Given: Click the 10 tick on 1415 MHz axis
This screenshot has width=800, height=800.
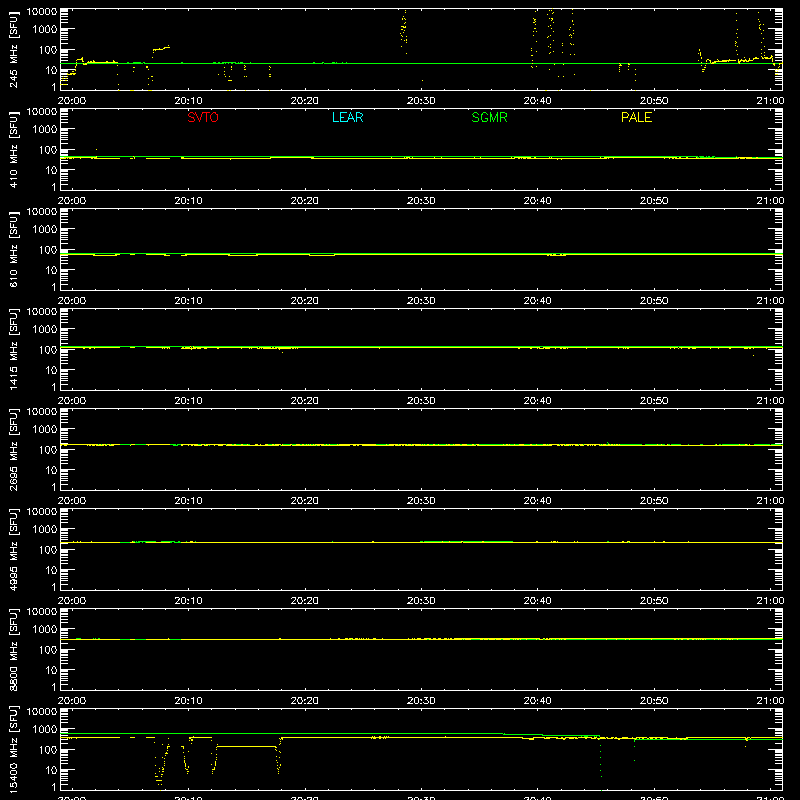Looking at the screenshot, I should 52,370.
